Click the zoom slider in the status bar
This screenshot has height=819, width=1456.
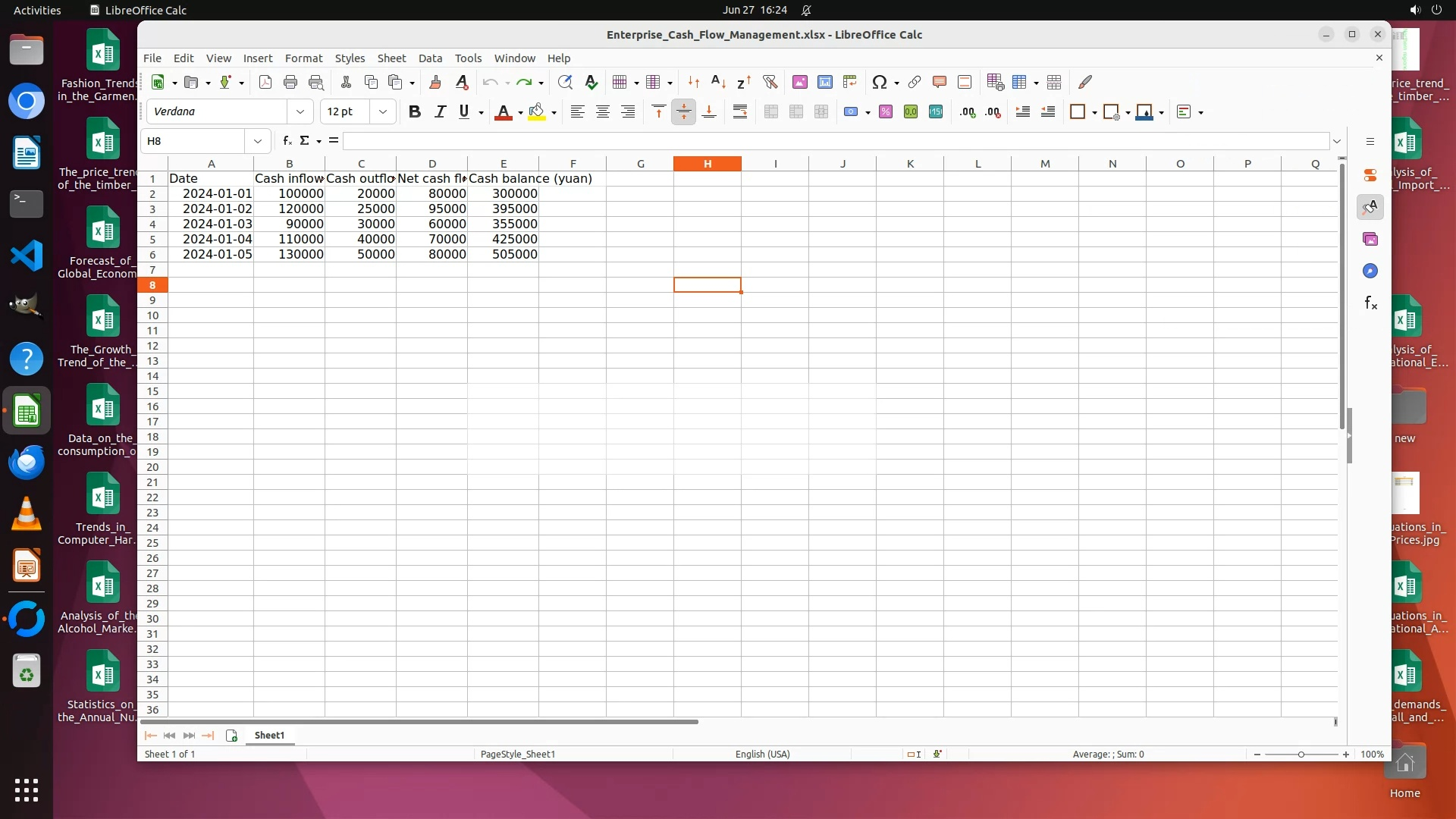click(1301, 754)
